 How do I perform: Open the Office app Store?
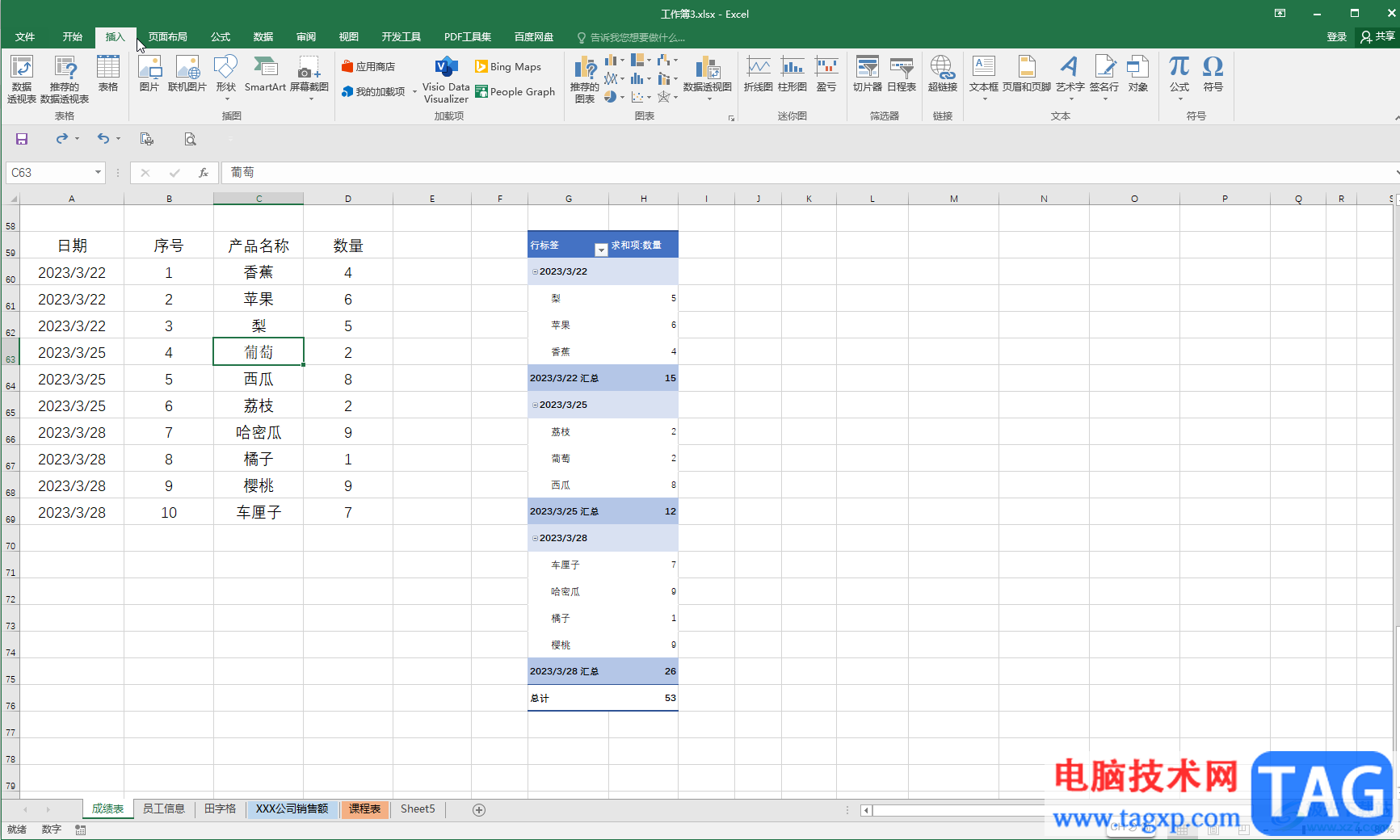click(368, 67)
